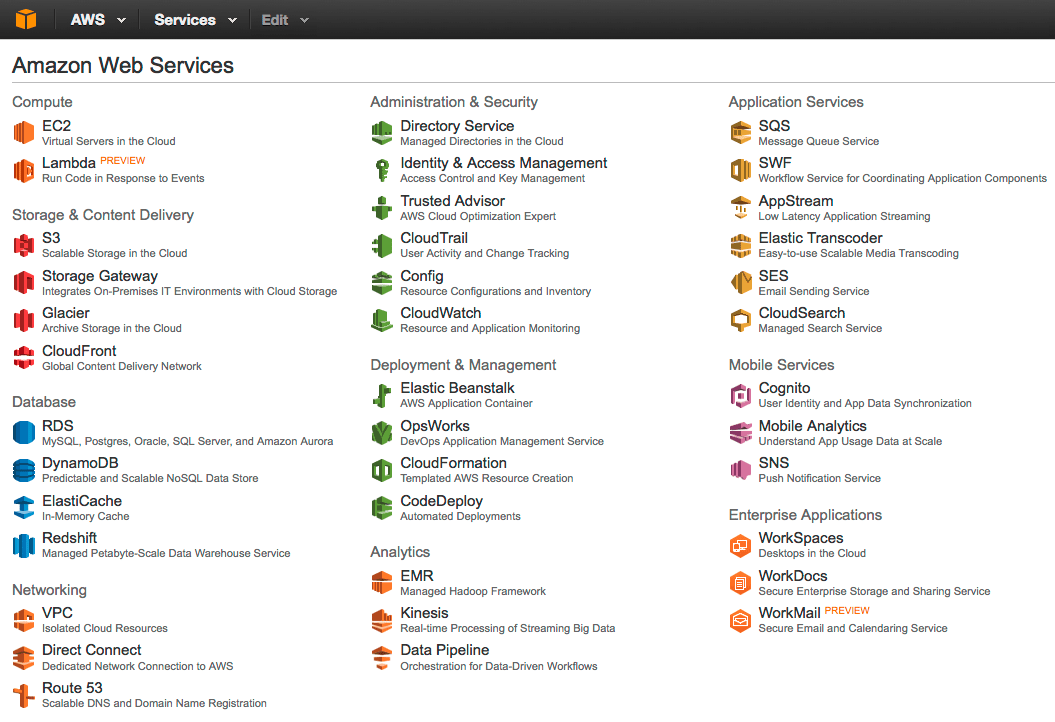This screenshot has width=1055, height=722.
Task: Open SQS via its queue icon
Action: tap(740, 131)
